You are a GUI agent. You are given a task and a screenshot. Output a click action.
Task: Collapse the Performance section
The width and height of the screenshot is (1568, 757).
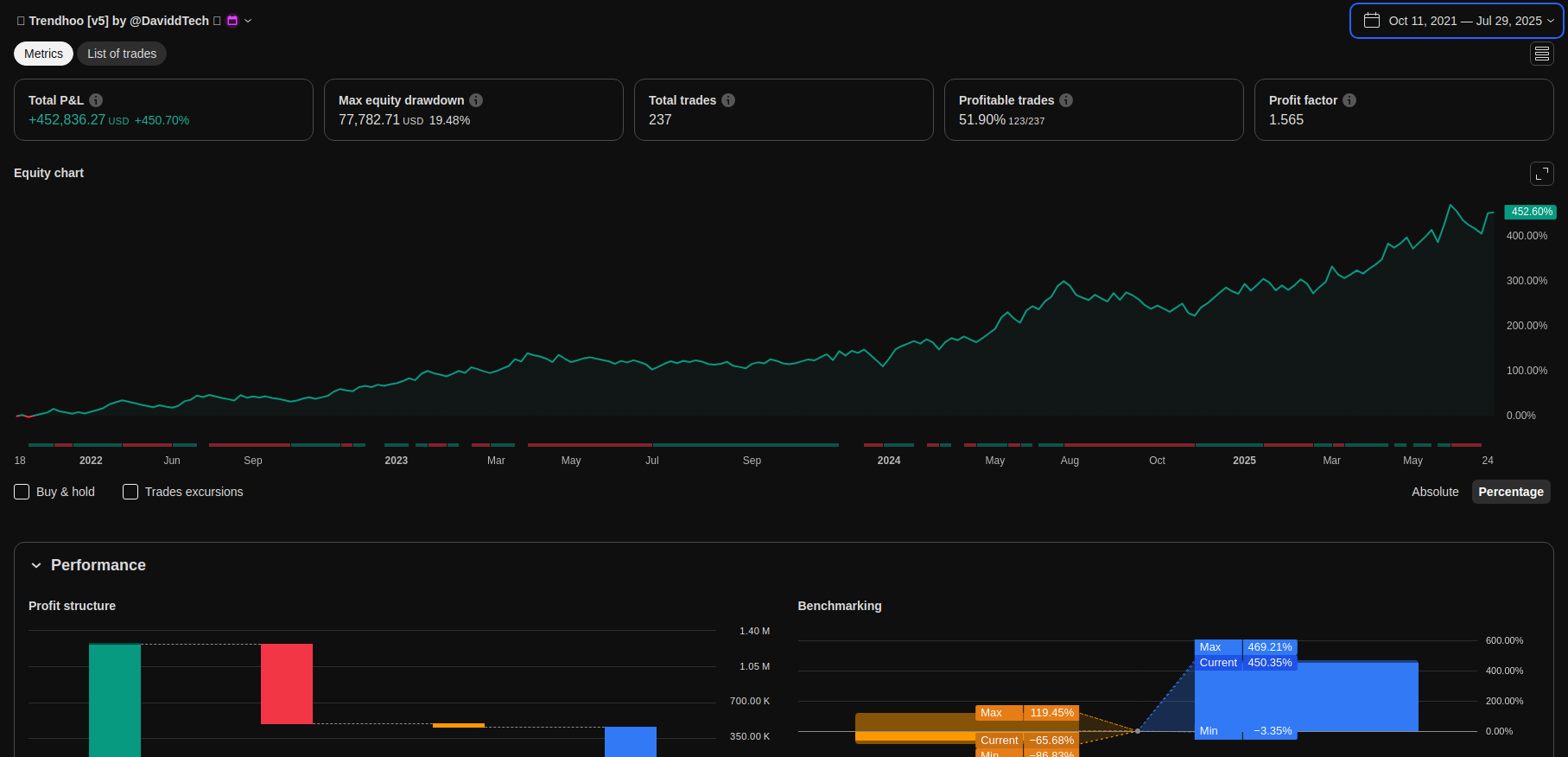tap(36, 565)
